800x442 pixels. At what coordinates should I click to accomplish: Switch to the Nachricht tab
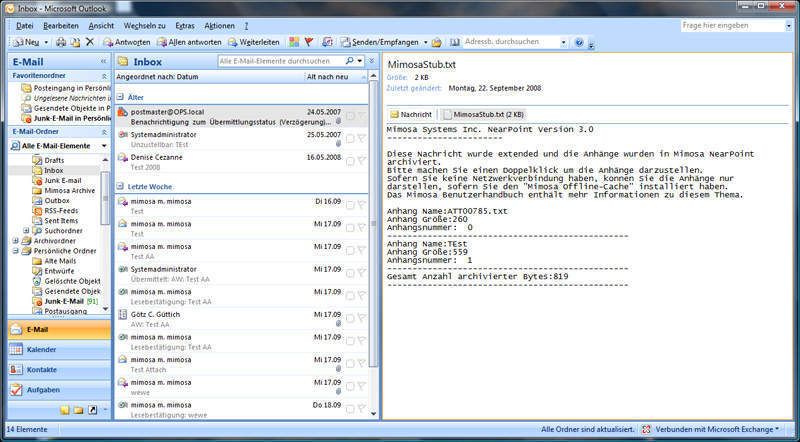click(411, 114)
